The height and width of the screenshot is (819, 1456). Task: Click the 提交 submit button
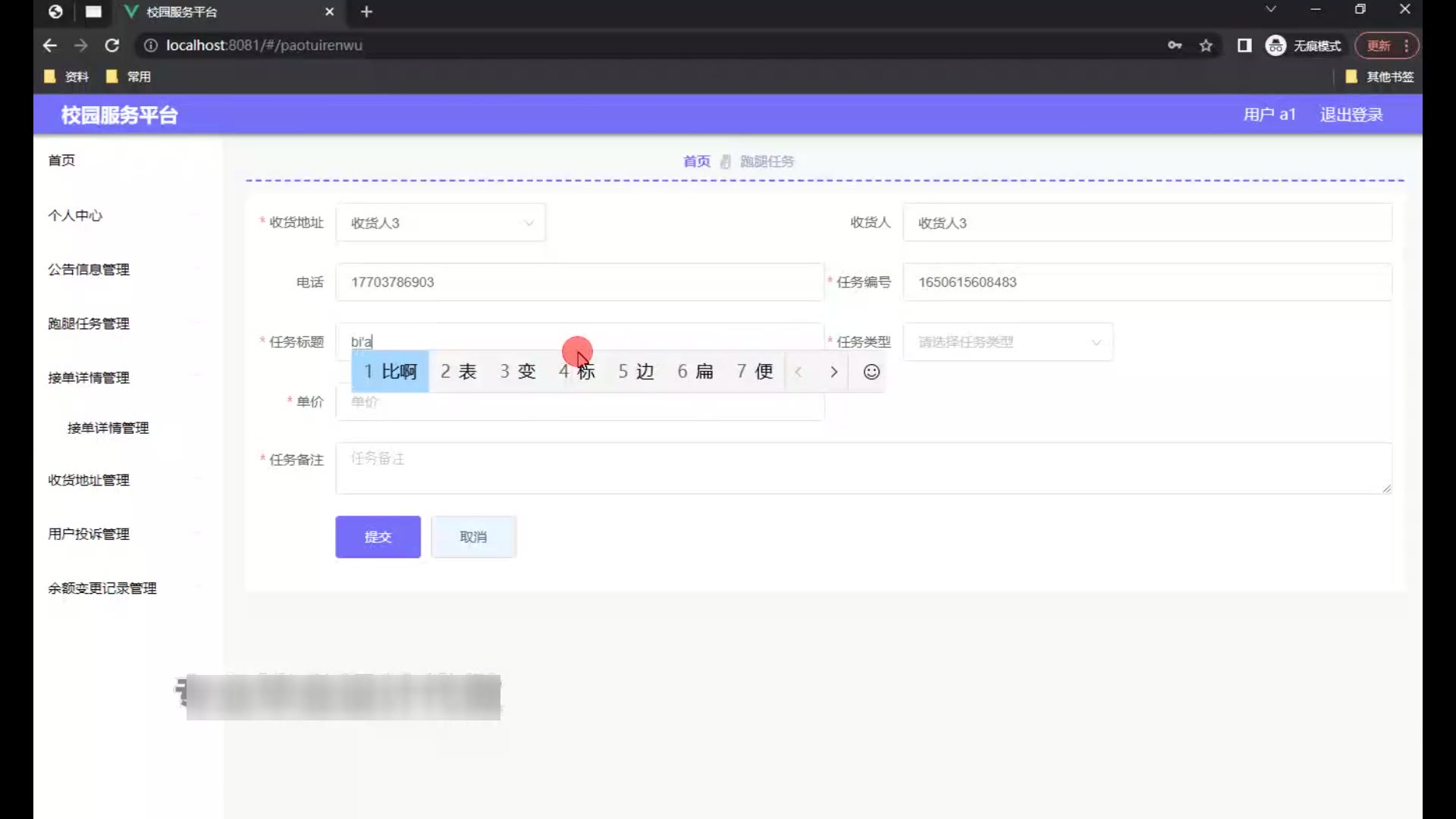(x=378, y=537)
